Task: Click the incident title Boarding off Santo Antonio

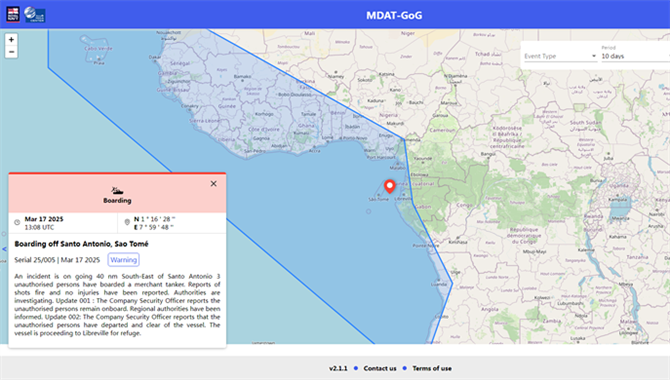Action: [82, 244]
